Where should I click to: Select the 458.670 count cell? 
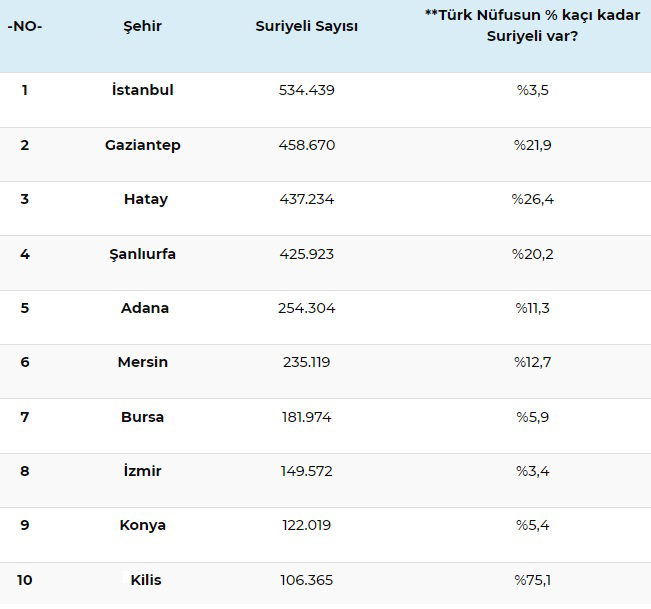click(307, 145)
